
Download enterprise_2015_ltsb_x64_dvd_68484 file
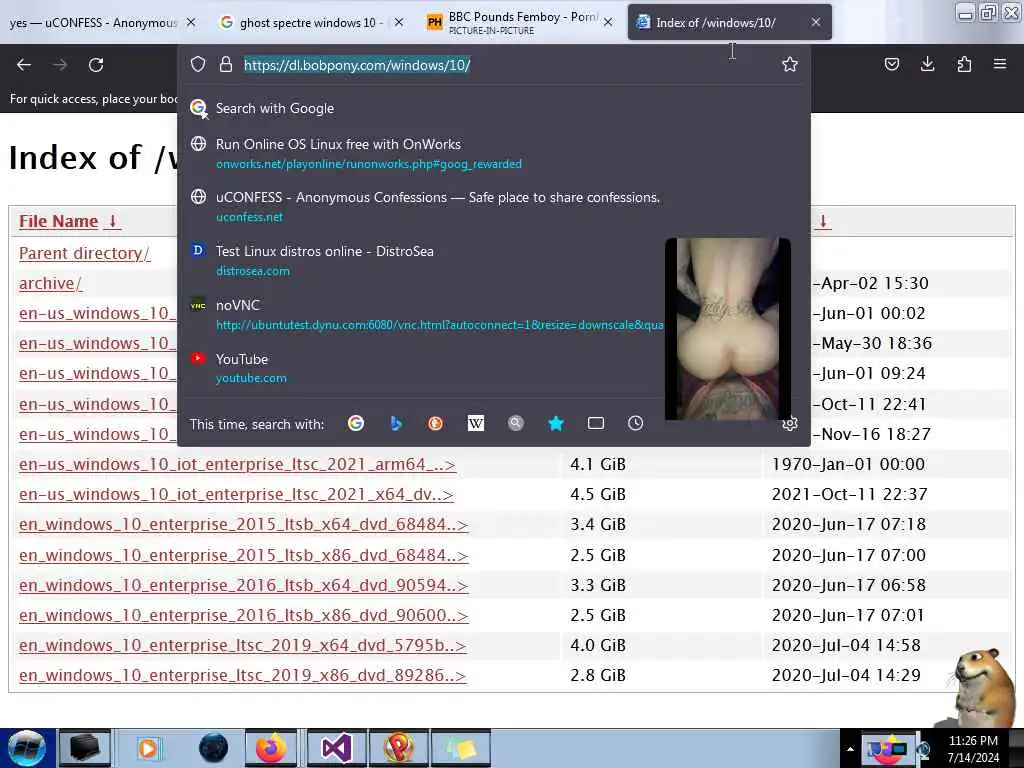(244, 524)
